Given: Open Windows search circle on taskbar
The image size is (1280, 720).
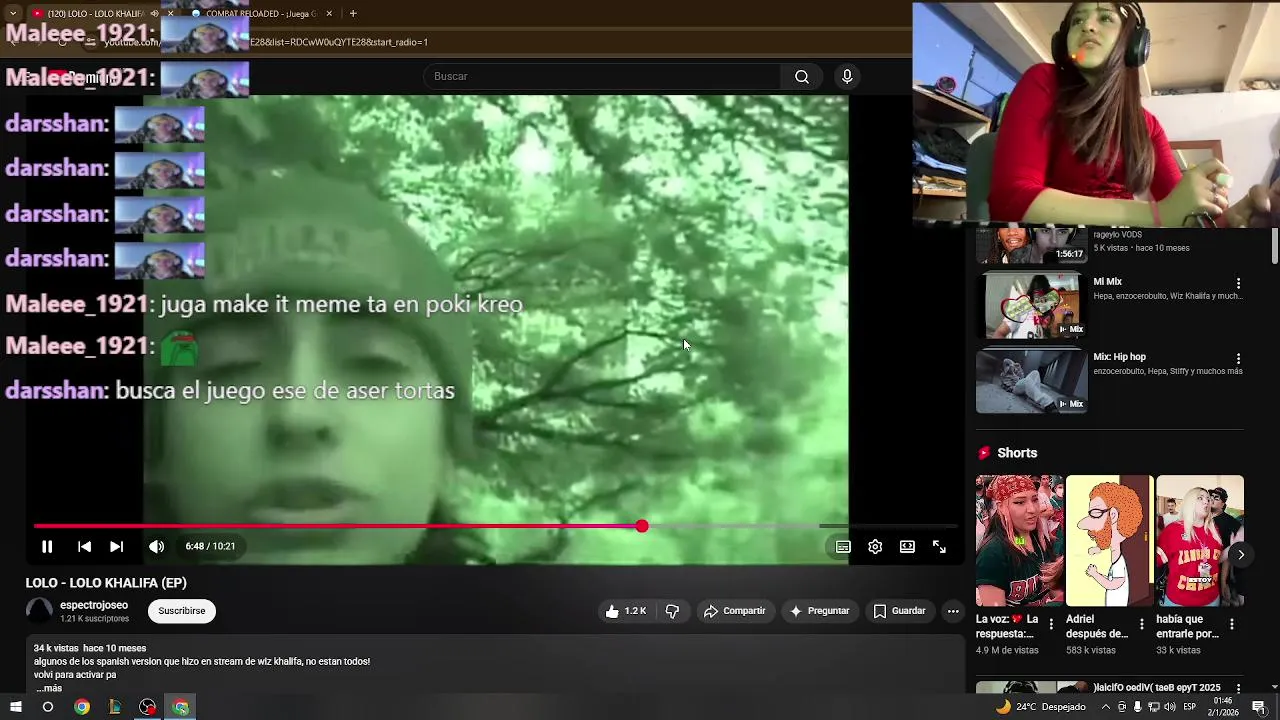Looking at the screenshot, I should (x=47, y=707).
